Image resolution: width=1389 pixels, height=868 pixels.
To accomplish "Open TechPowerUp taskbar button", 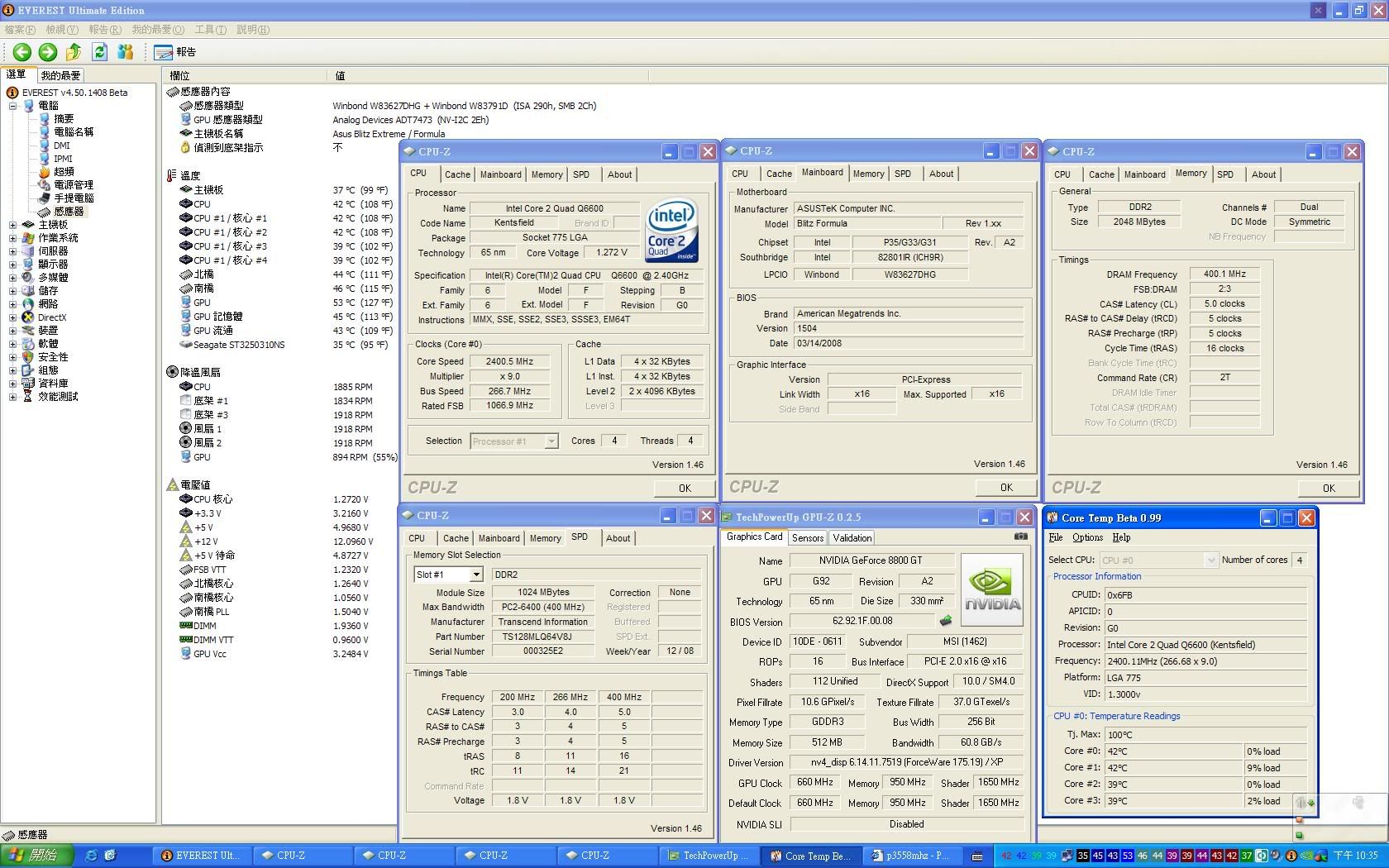I will 708,856.
